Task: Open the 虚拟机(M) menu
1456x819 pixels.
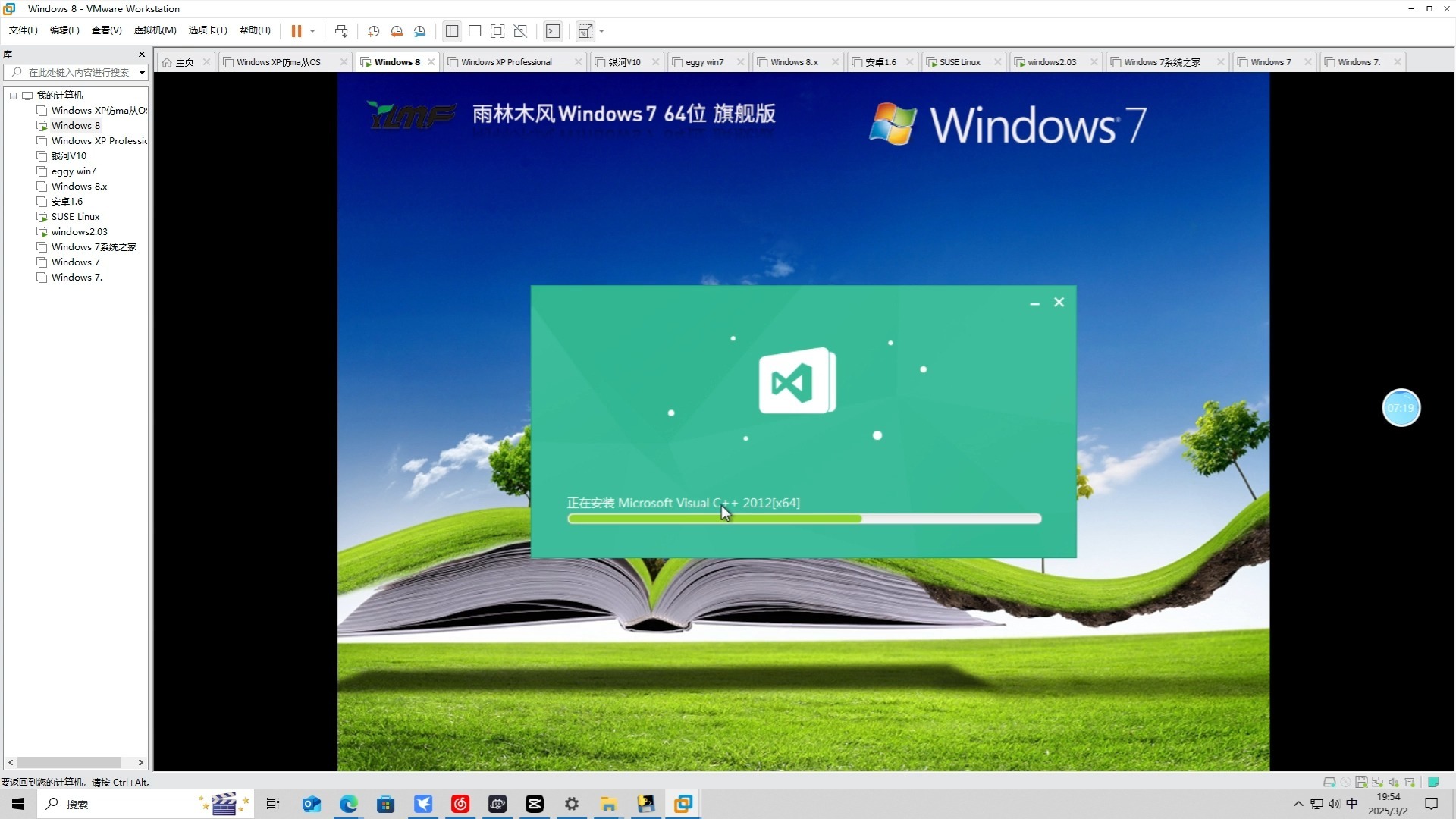Action: [x=155, y=30]
